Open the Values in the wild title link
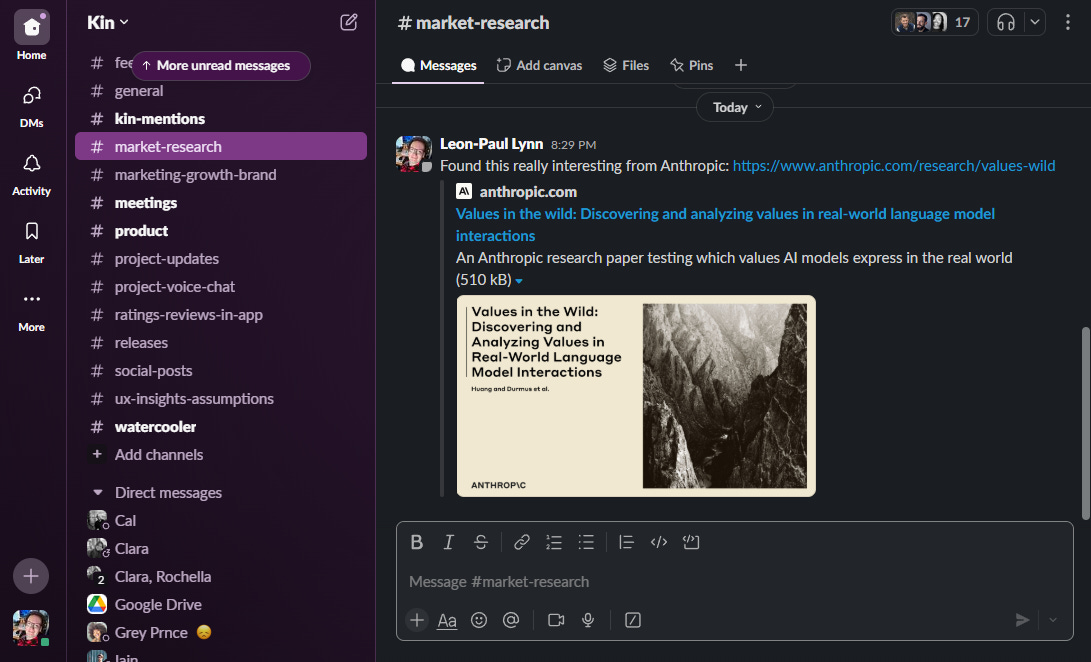The height and width of the screenshot is (662, 1091). click(x=725, y=225)
